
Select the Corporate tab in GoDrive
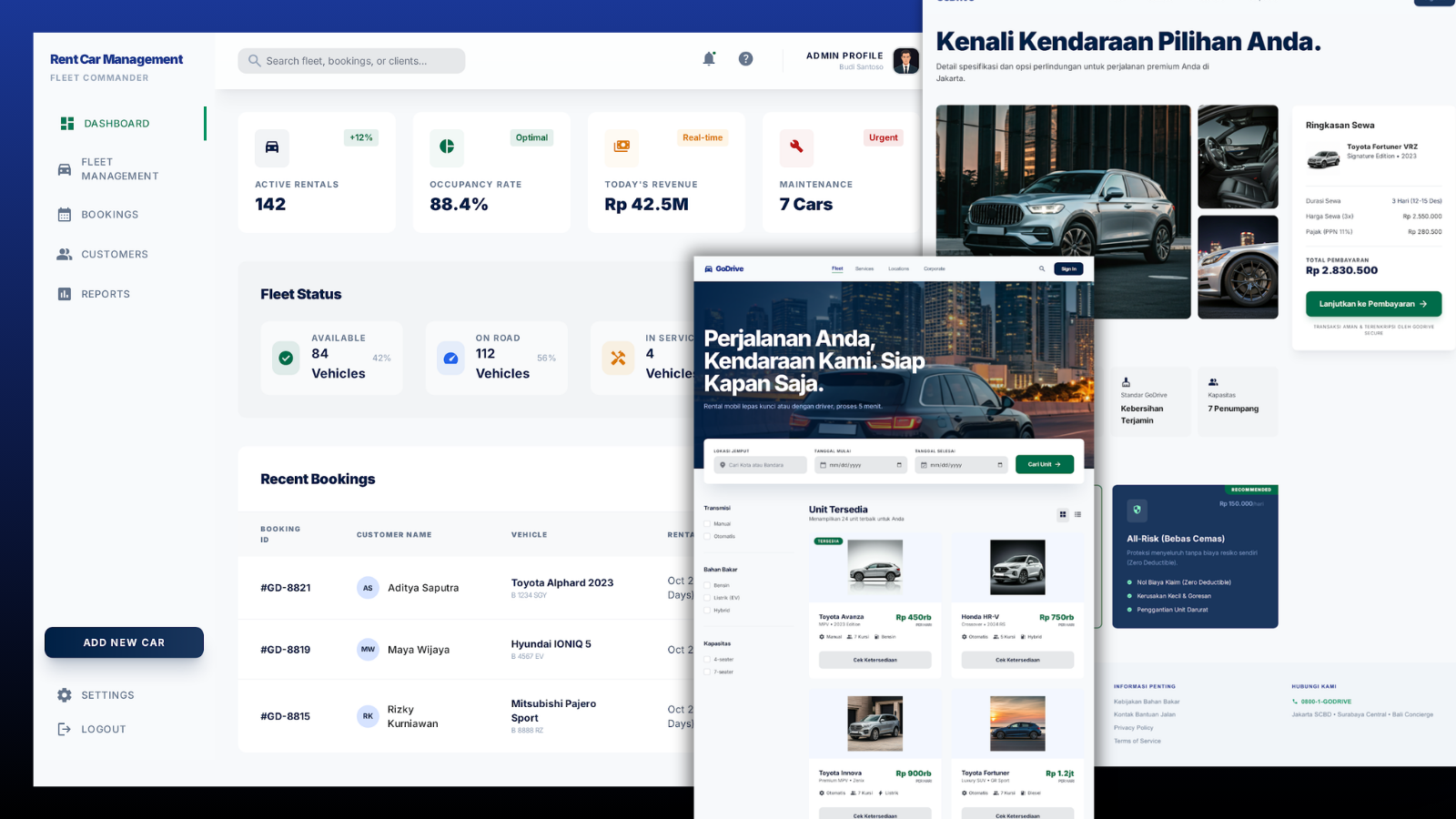[935, 268]
